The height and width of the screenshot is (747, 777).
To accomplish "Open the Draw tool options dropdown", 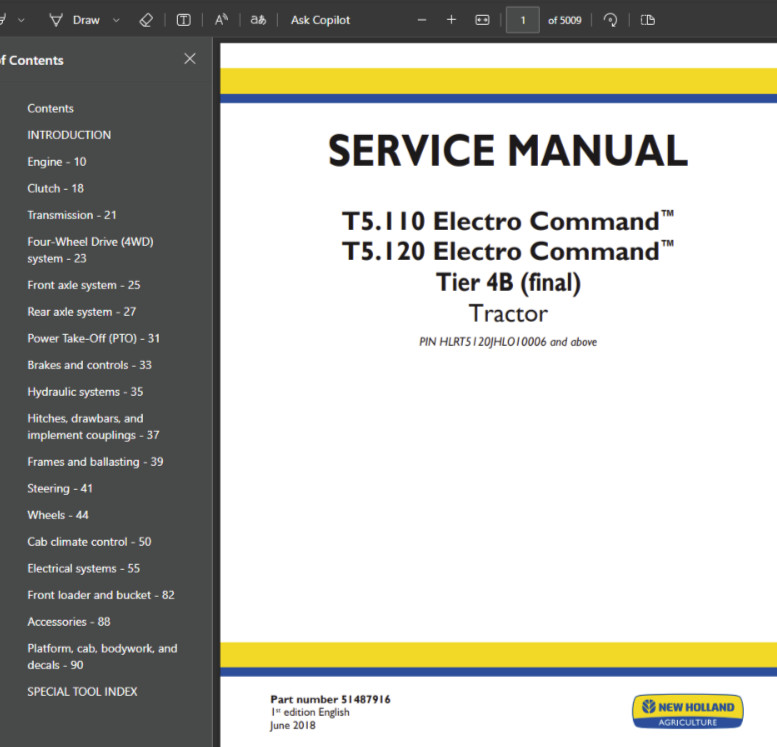I will tap(116, 20).
